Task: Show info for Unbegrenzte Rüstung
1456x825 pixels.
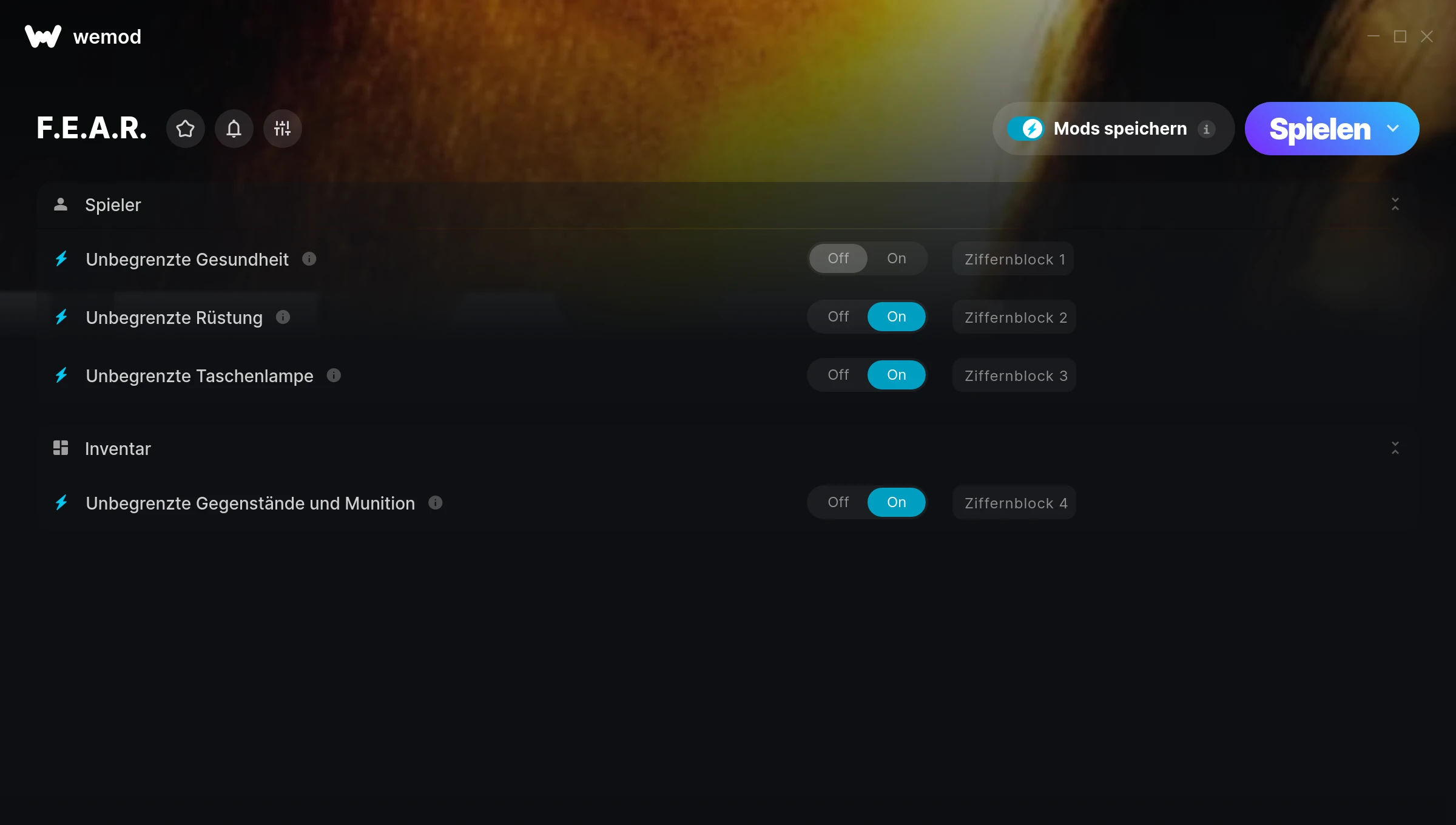Action: pos(283,317)
